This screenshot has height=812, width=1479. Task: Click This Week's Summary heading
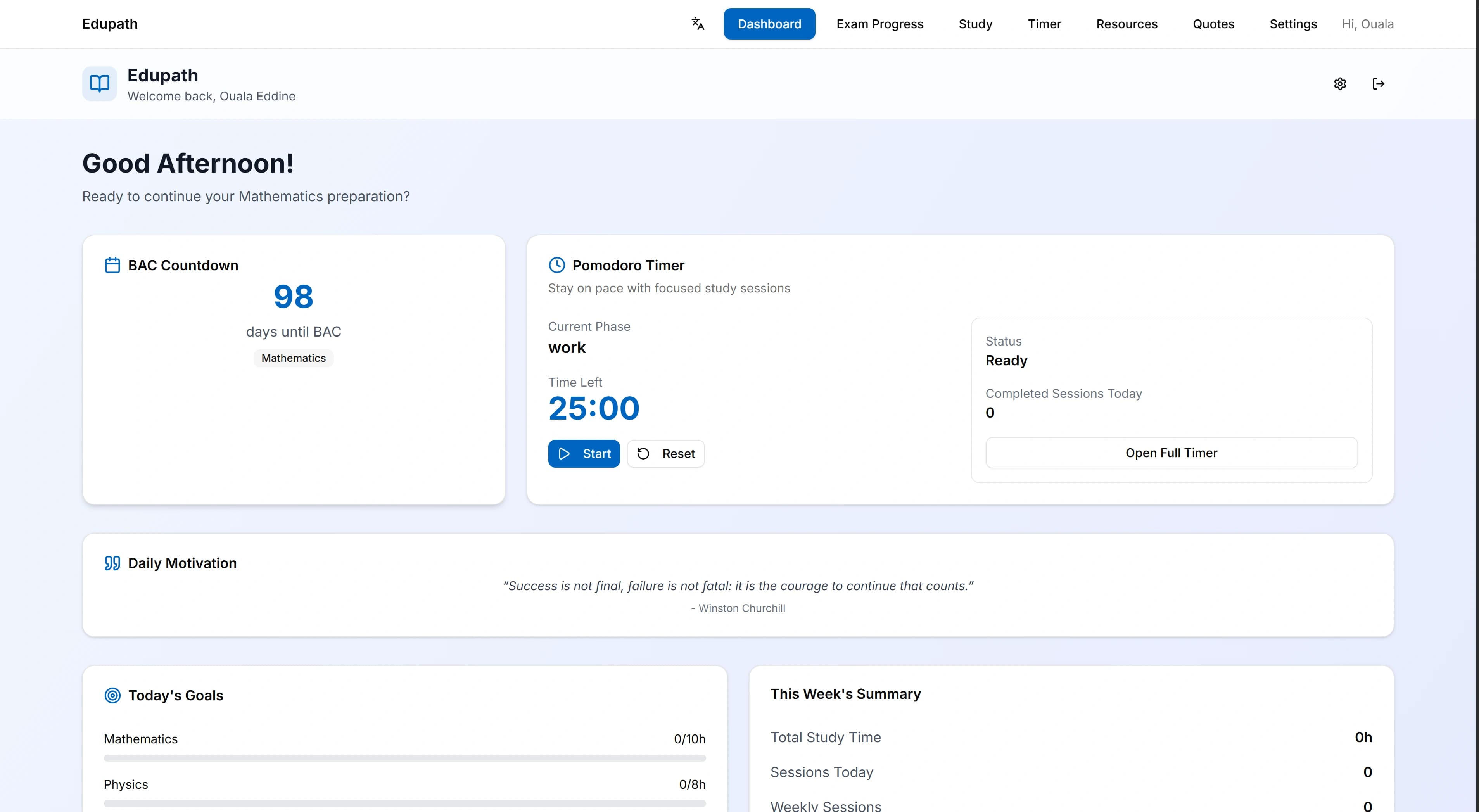click(x=846, y=694)
